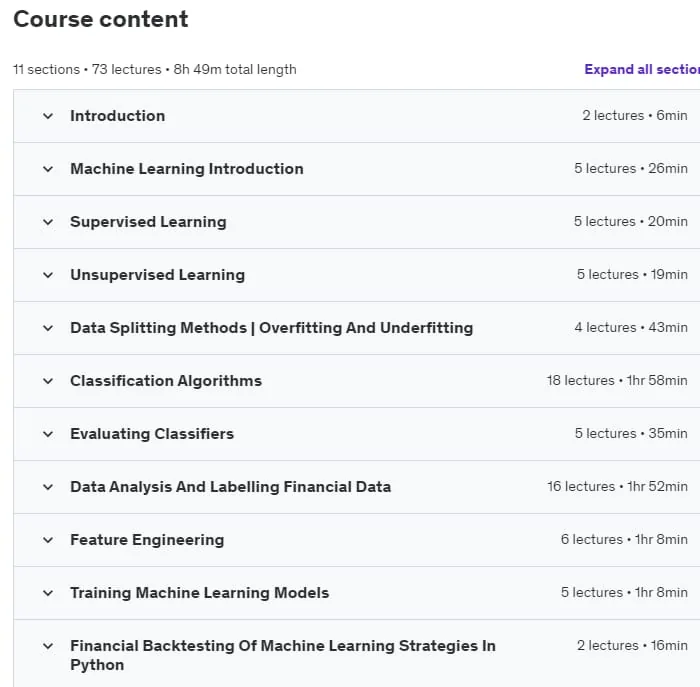Click chevron for Data Analysis And Labelling

click(48, 487)
